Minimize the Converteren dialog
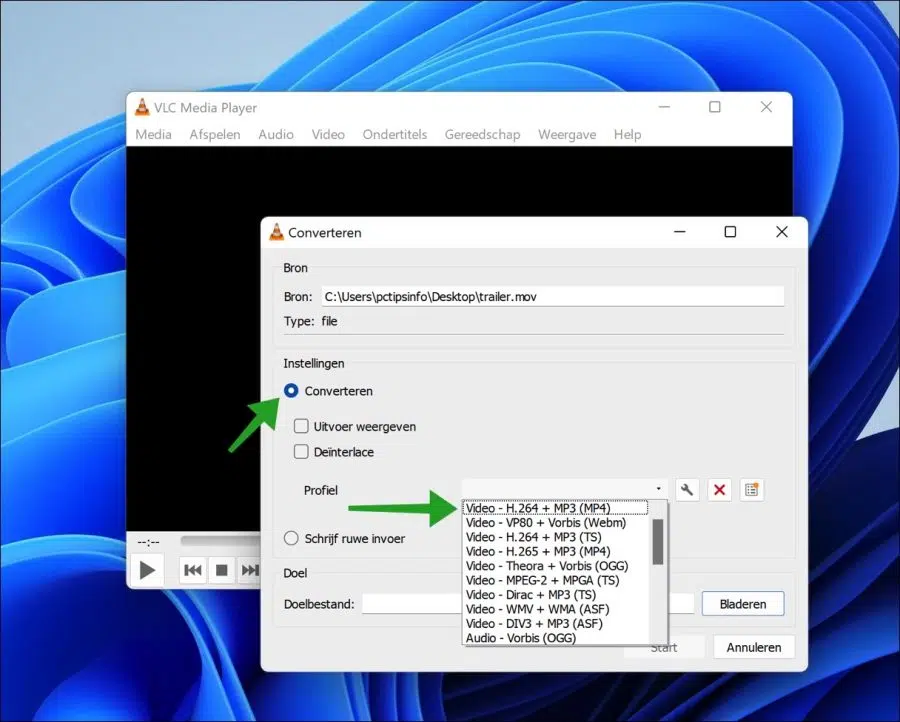 (680, 232)
